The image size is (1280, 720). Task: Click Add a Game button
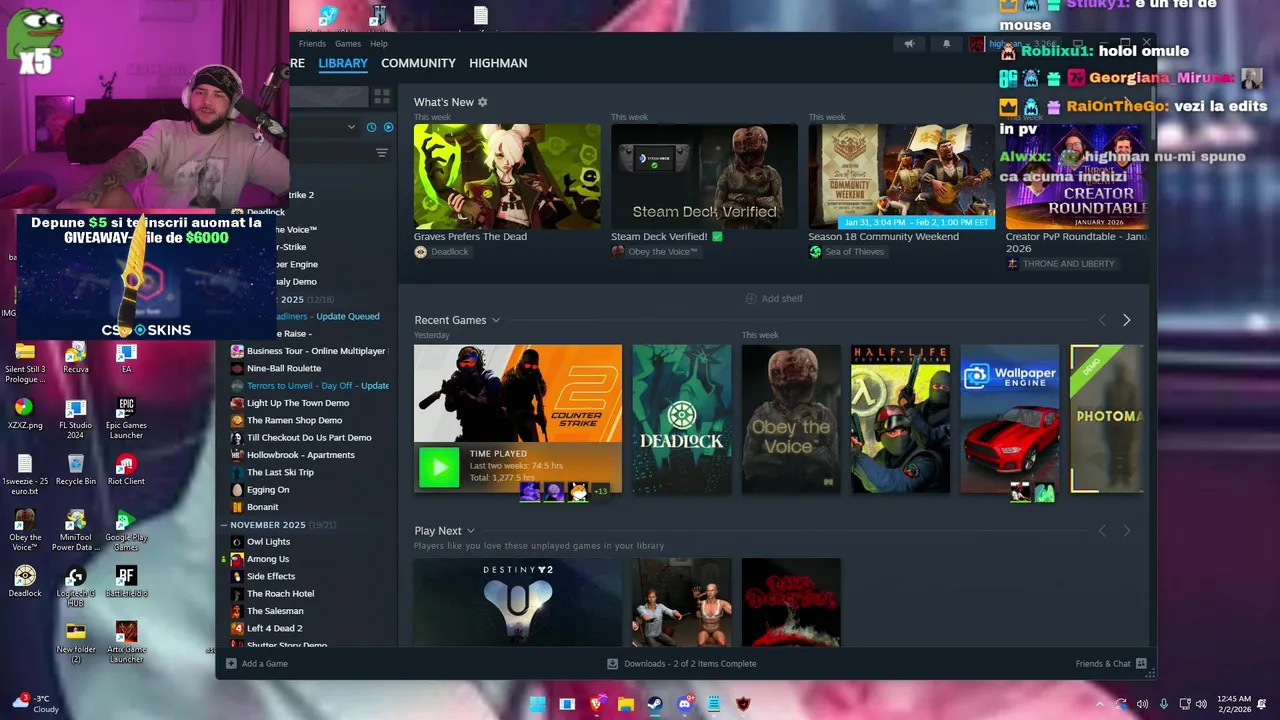click(257, 664)
